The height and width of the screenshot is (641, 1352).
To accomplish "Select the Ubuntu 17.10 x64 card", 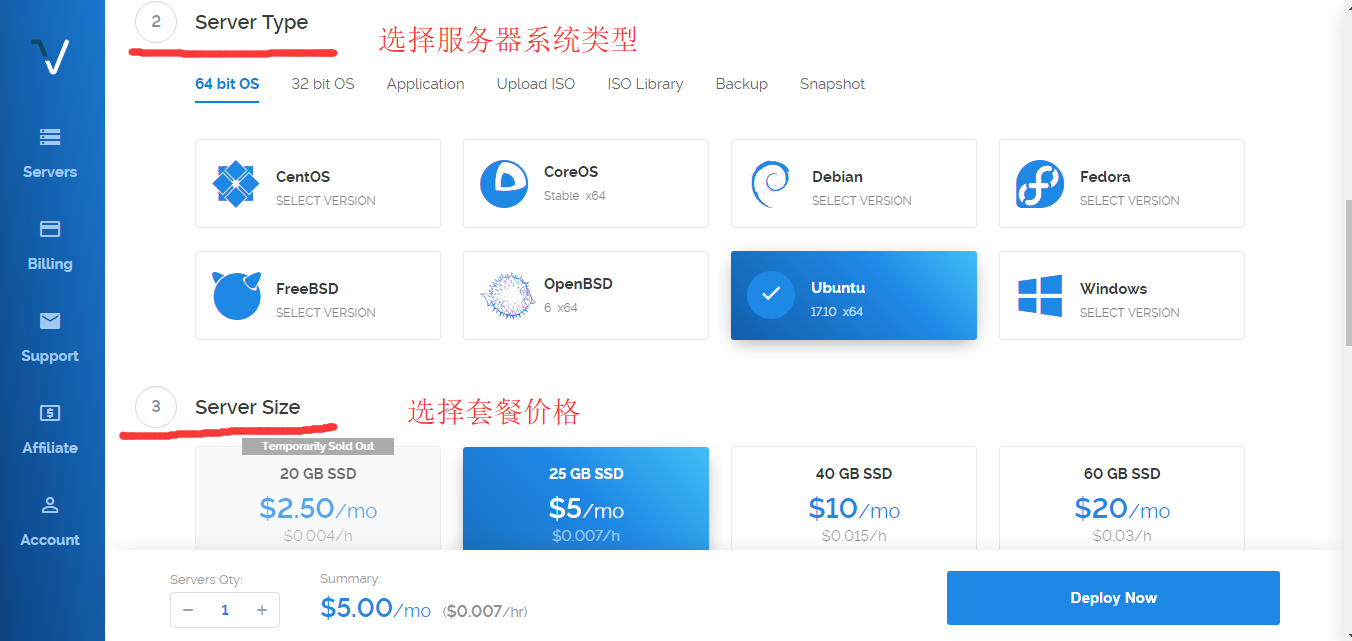I will (854, 295).
